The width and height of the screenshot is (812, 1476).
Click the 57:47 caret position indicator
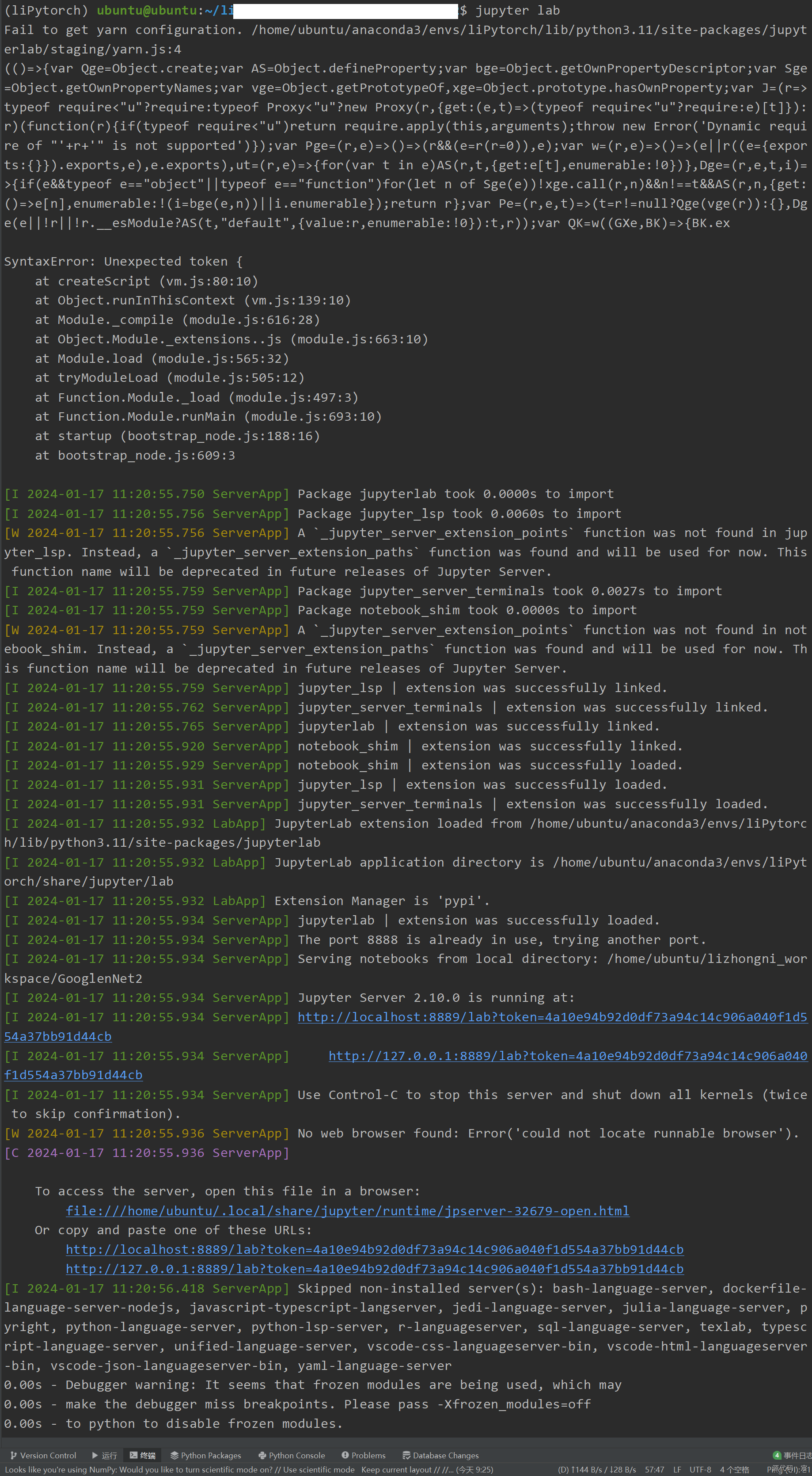(x=655, y=1470)
